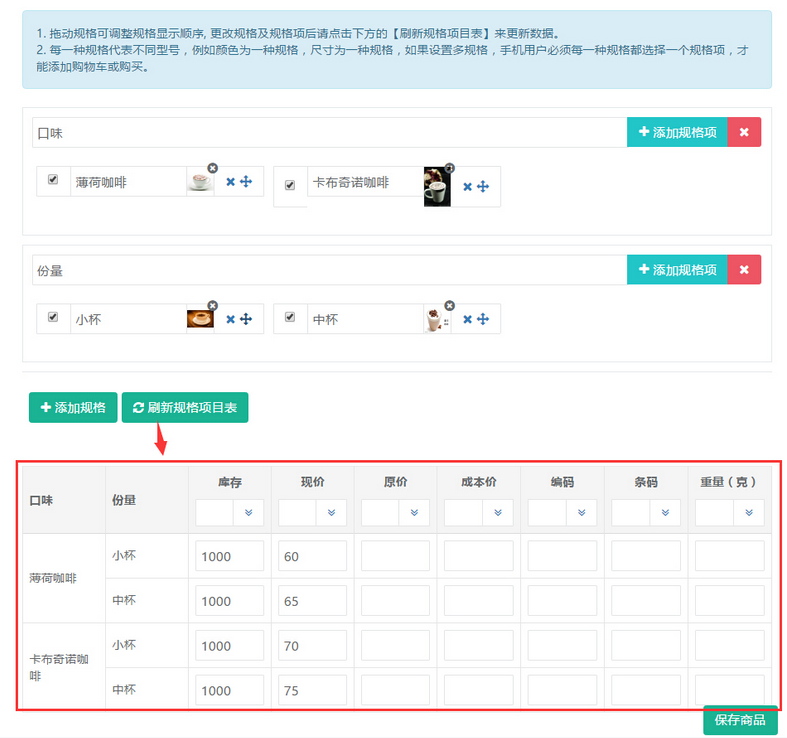This screenshot has height=738, width=787.
Task: Remove the 薄荷咖啡 thumbnail image
Action: (x=212, y=168)
